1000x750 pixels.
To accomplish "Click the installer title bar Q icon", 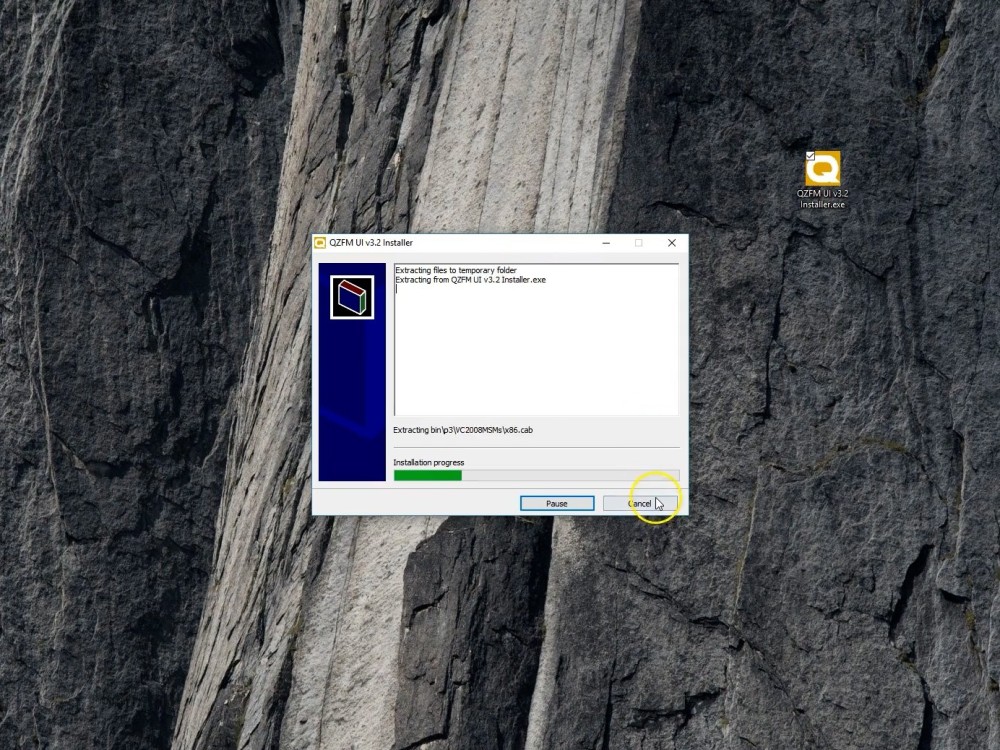I will click(x=320, y=243).
